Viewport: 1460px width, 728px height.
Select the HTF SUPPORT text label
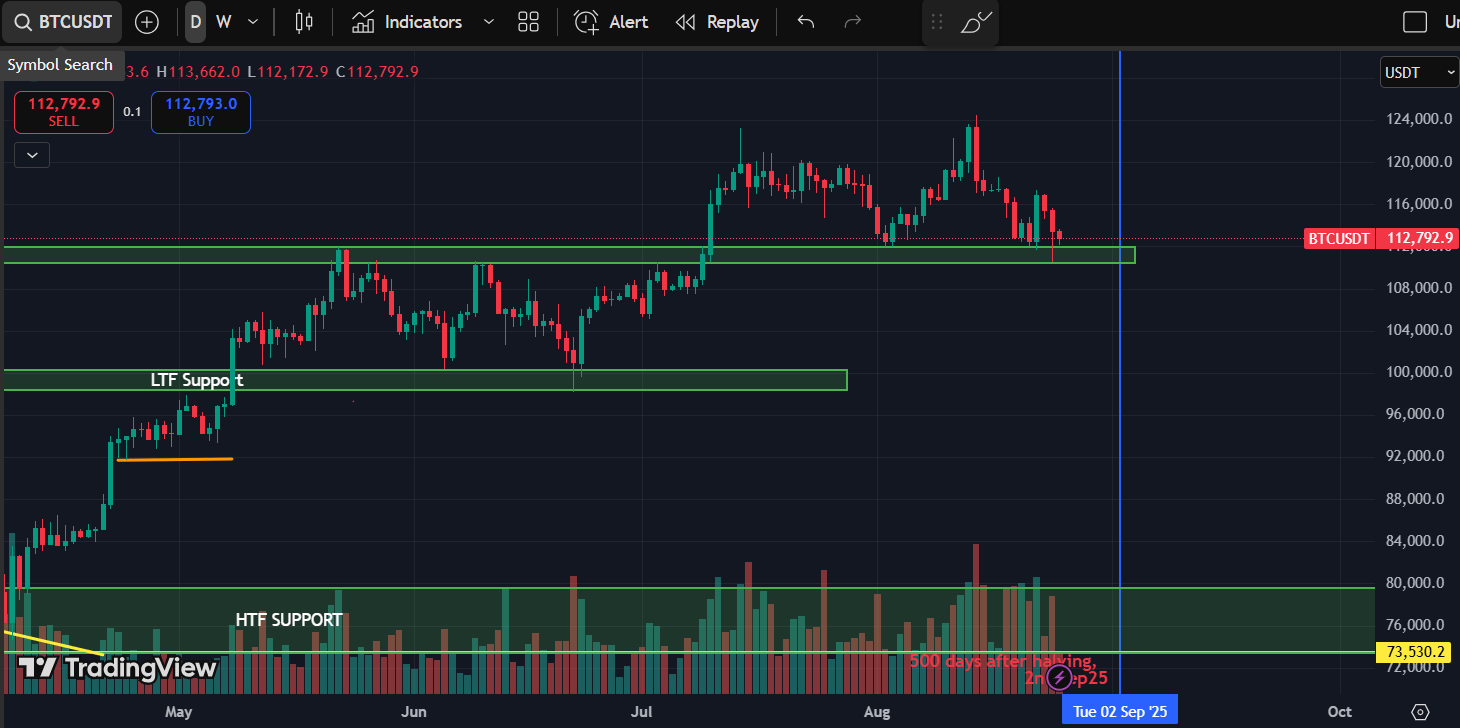pyautogui.click(x=289, y=620)
